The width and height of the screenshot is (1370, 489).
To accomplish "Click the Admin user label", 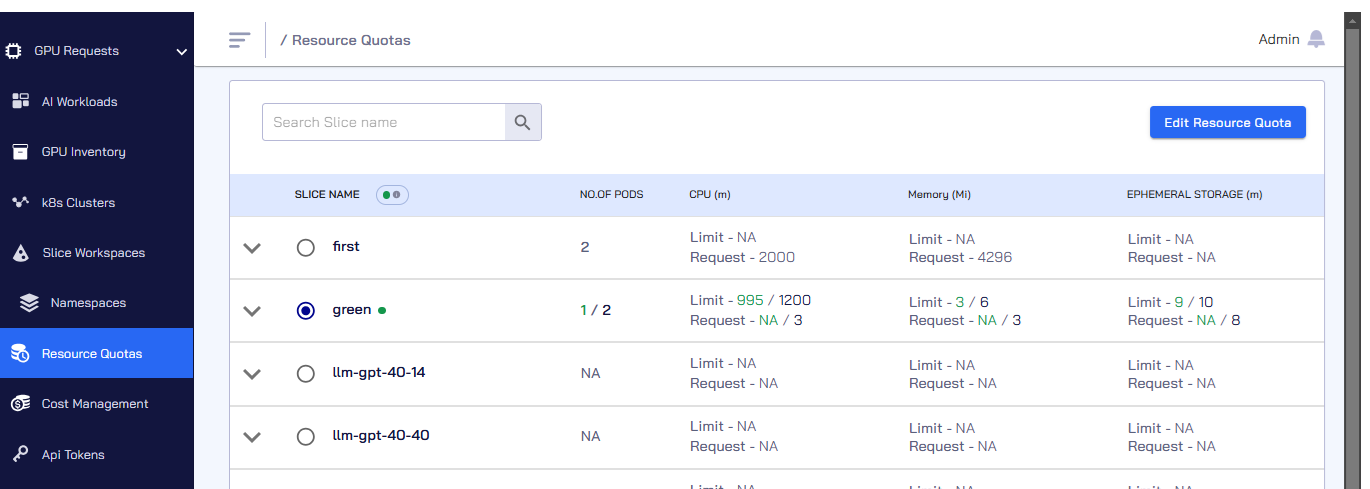I will tap(1279, 40).
